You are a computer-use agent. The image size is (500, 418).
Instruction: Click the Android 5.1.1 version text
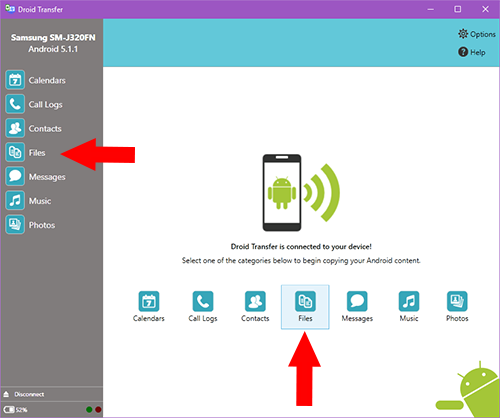pos(53,49)
